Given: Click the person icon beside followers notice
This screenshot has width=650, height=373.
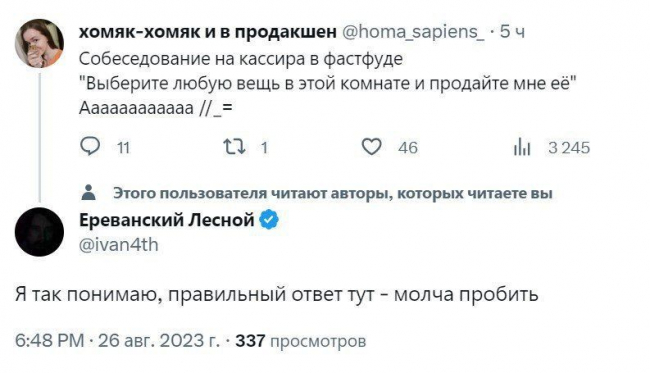Looking at the screenshot, I should (88, 193).
